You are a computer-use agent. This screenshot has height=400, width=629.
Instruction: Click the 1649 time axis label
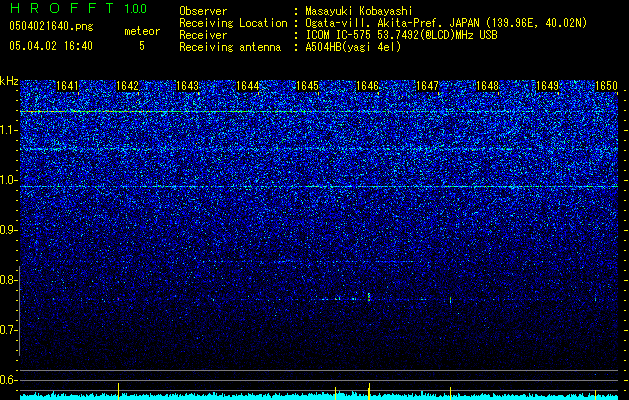click(x=548, y=86)
